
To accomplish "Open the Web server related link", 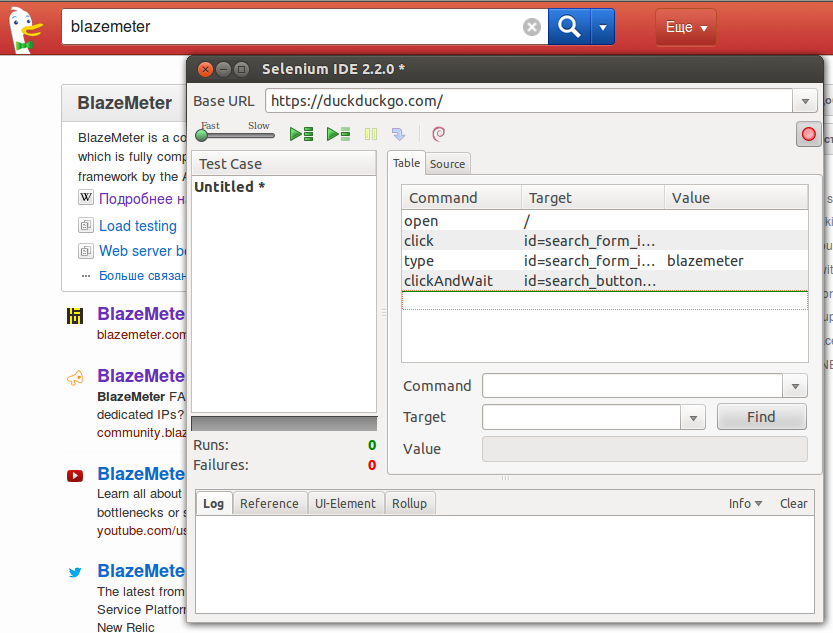I will coord(142,251).
